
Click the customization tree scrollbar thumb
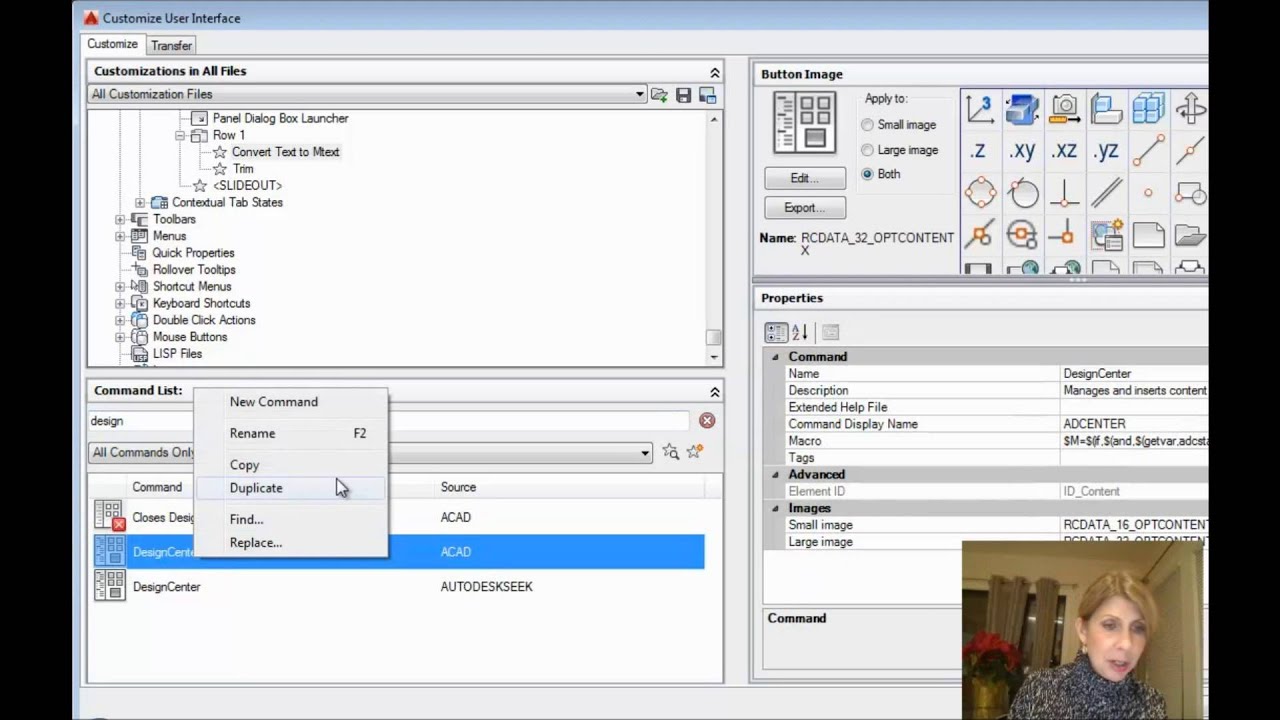pos(713,337)
